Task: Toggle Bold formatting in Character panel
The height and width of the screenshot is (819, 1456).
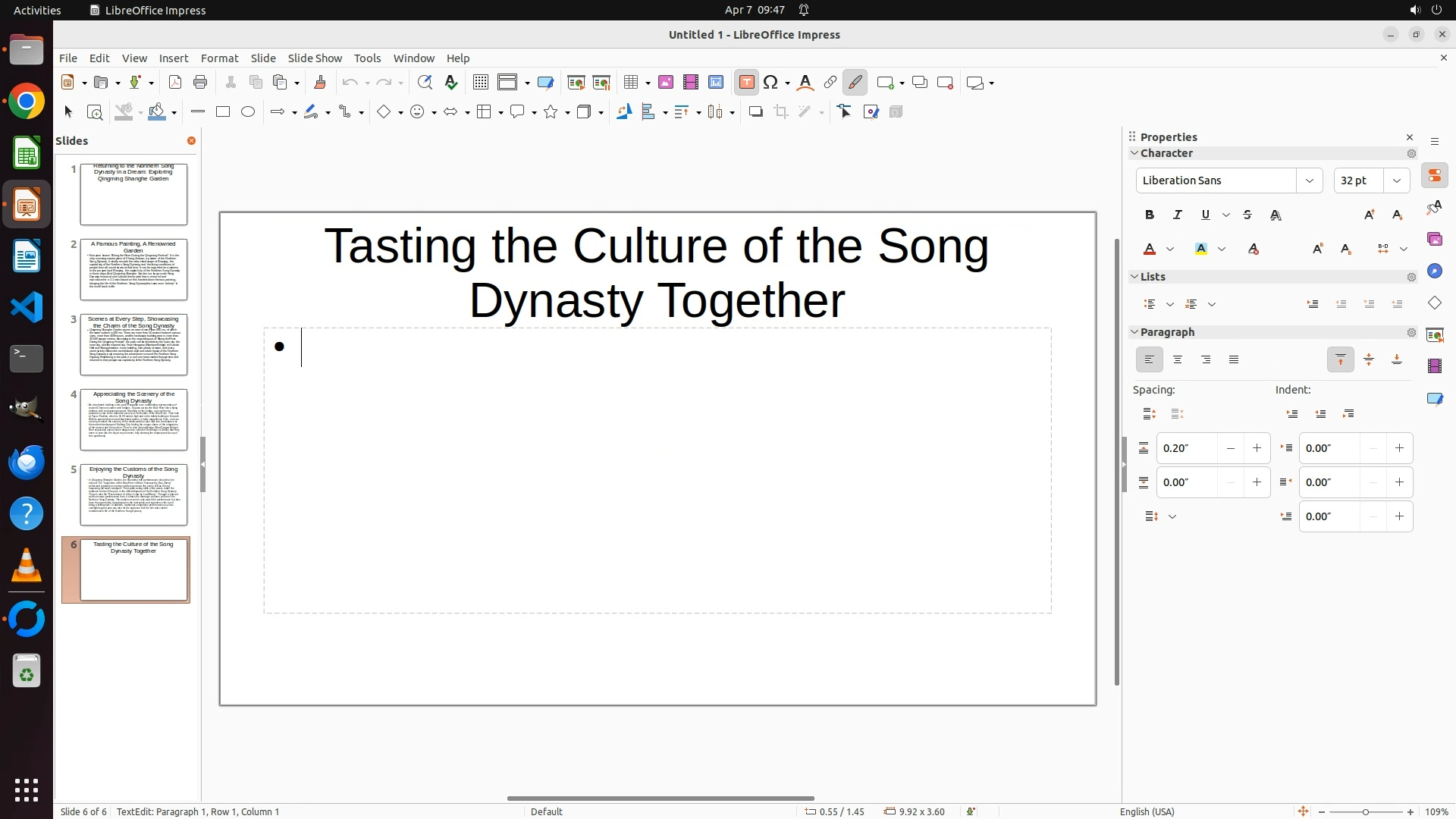Action: pos(1150,215)
